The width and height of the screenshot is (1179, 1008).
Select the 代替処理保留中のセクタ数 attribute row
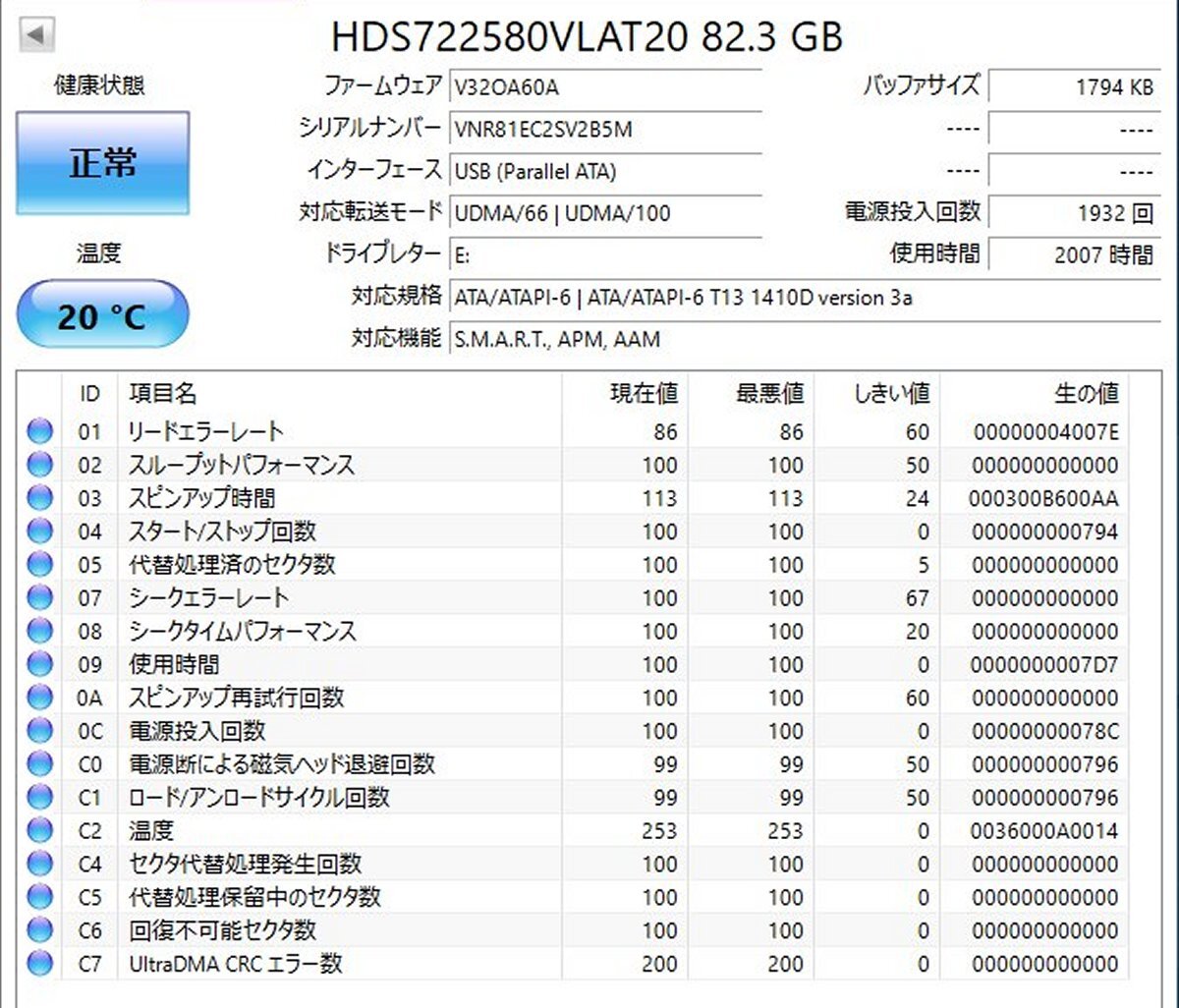pyautogui.click(x=574, y=897)
